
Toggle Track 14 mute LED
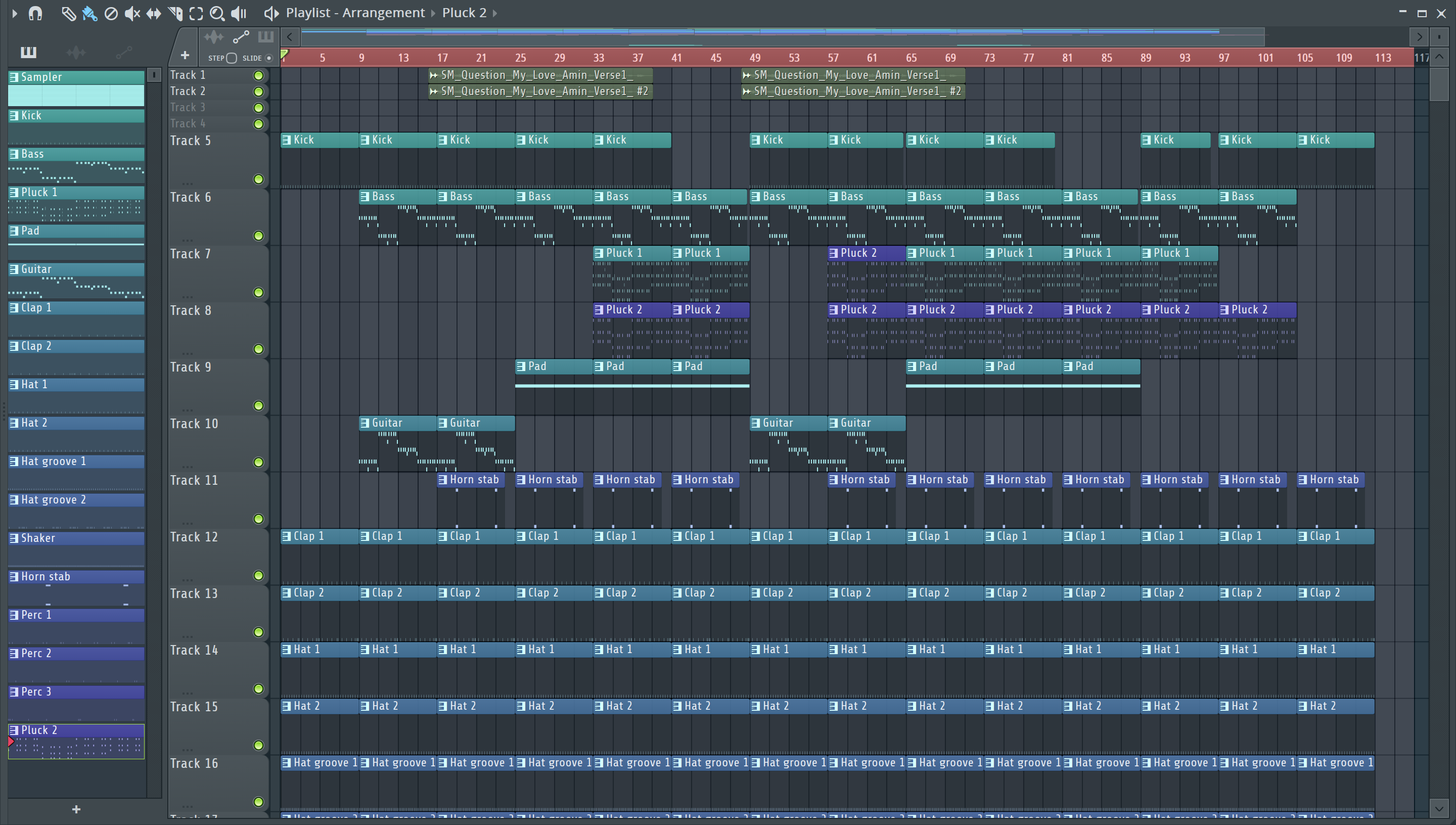(x=258, y=689)
